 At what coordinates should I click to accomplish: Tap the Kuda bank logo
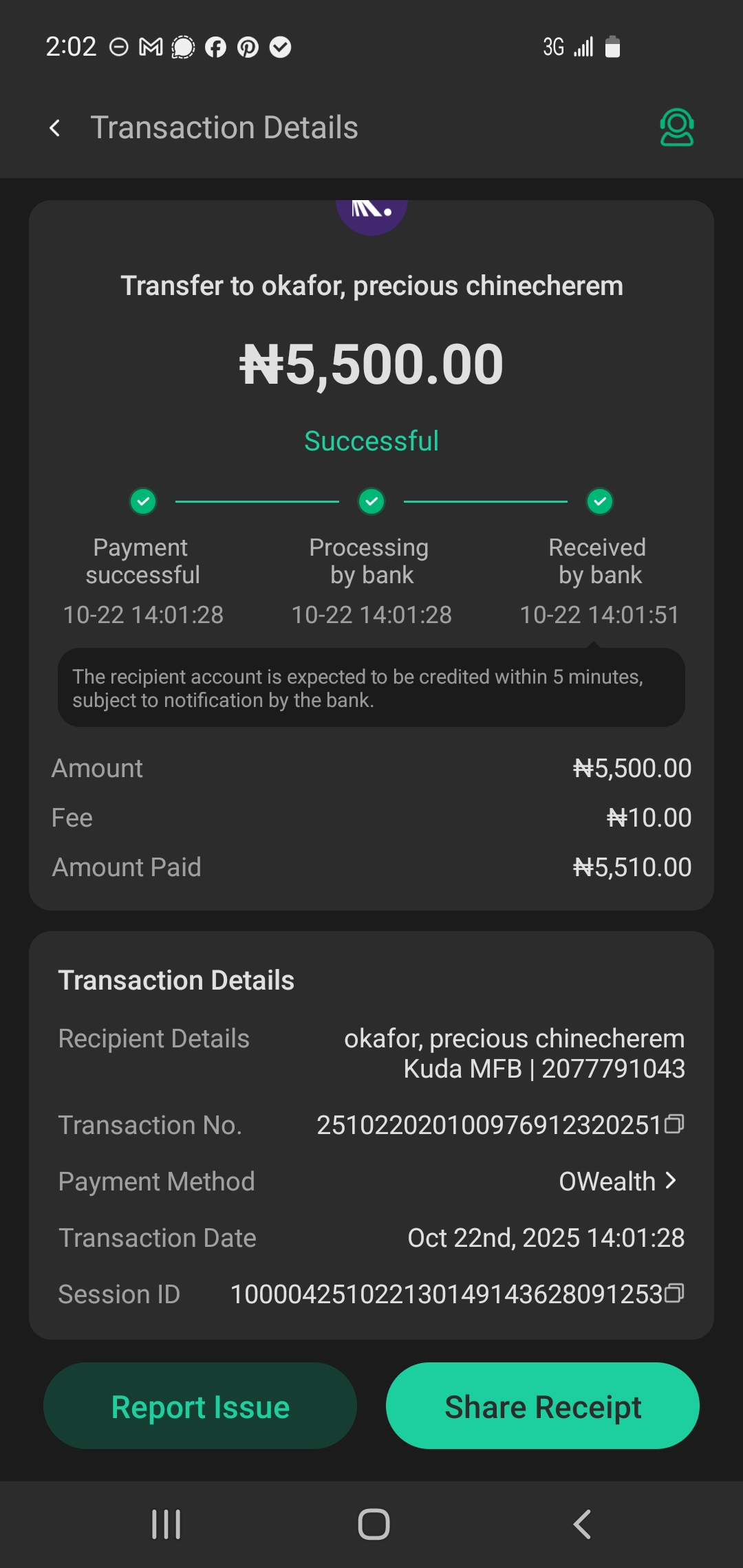tap(371, 215)
